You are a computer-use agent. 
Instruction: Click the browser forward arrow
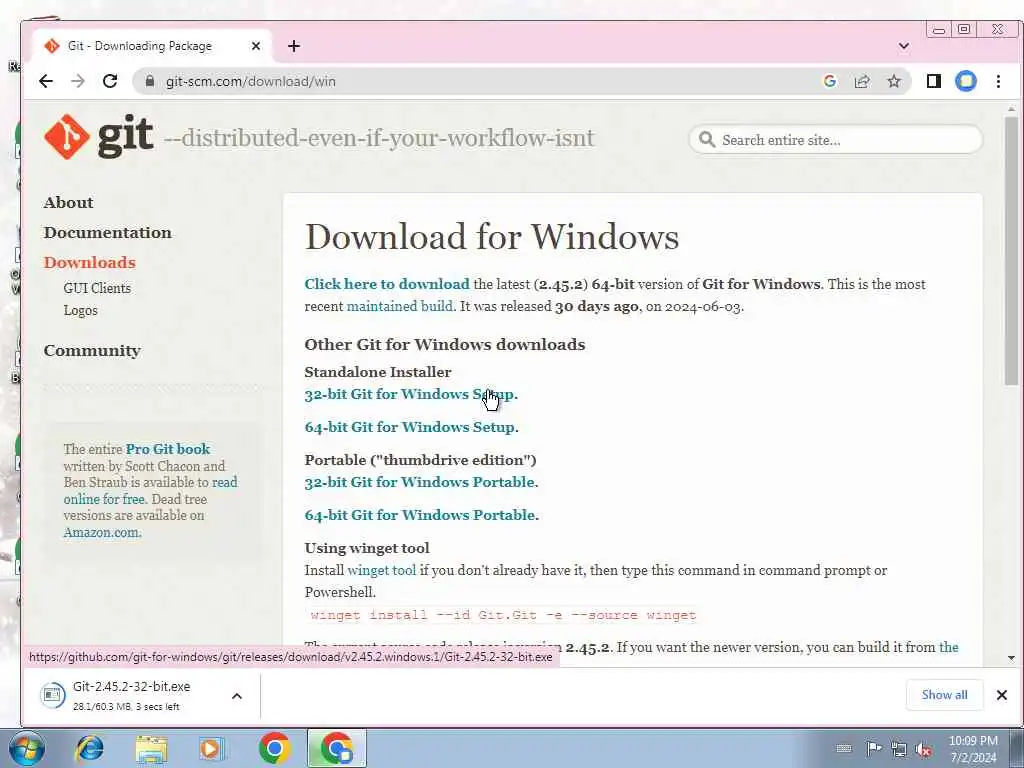(78, 81)
